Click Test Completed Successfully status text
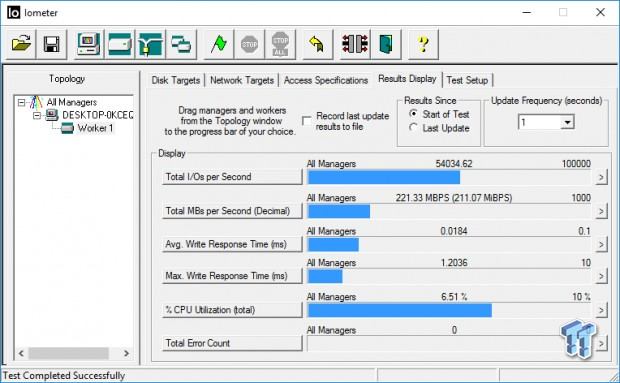 64,375
